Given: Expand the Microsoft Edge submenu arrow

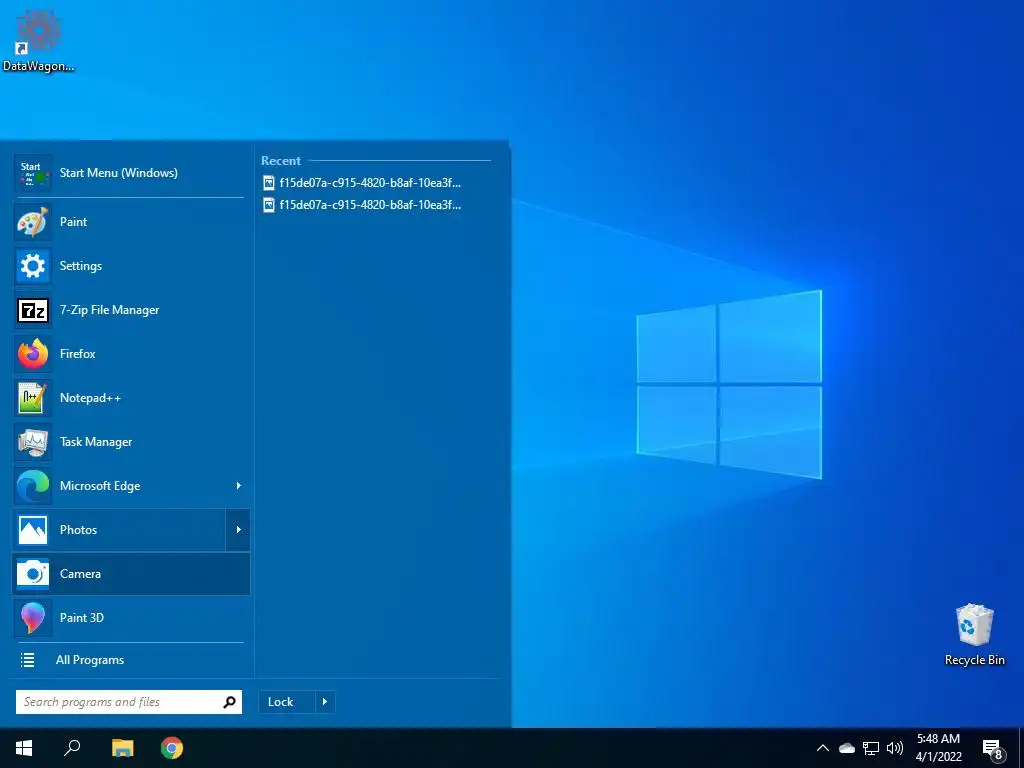Looking at the screenshot, I should [x=238, y=486].
